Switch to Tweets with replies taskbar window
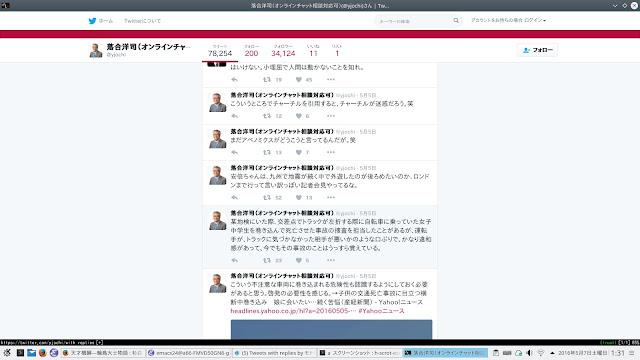This screenshot has height=360, width=640. (x=274, y=353)
